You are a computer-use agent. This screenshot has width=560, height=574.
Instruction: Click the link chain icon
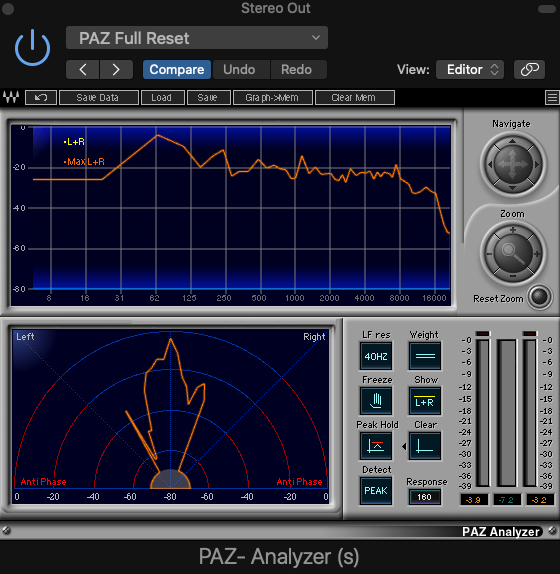[x=530, y=70]
